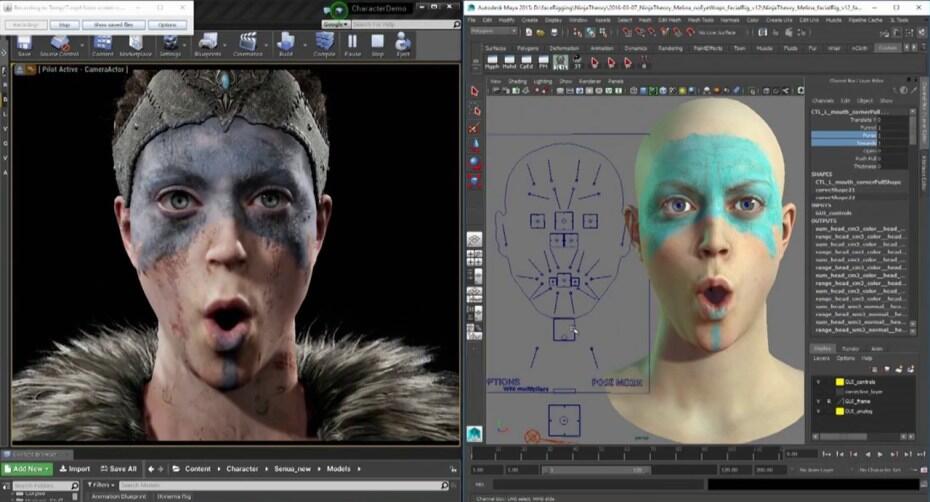This screenshot has height=502, width=930.
Task: Open Source Control in Unreal toolbar
Action: pyautogui.click(x=59, y=43)
